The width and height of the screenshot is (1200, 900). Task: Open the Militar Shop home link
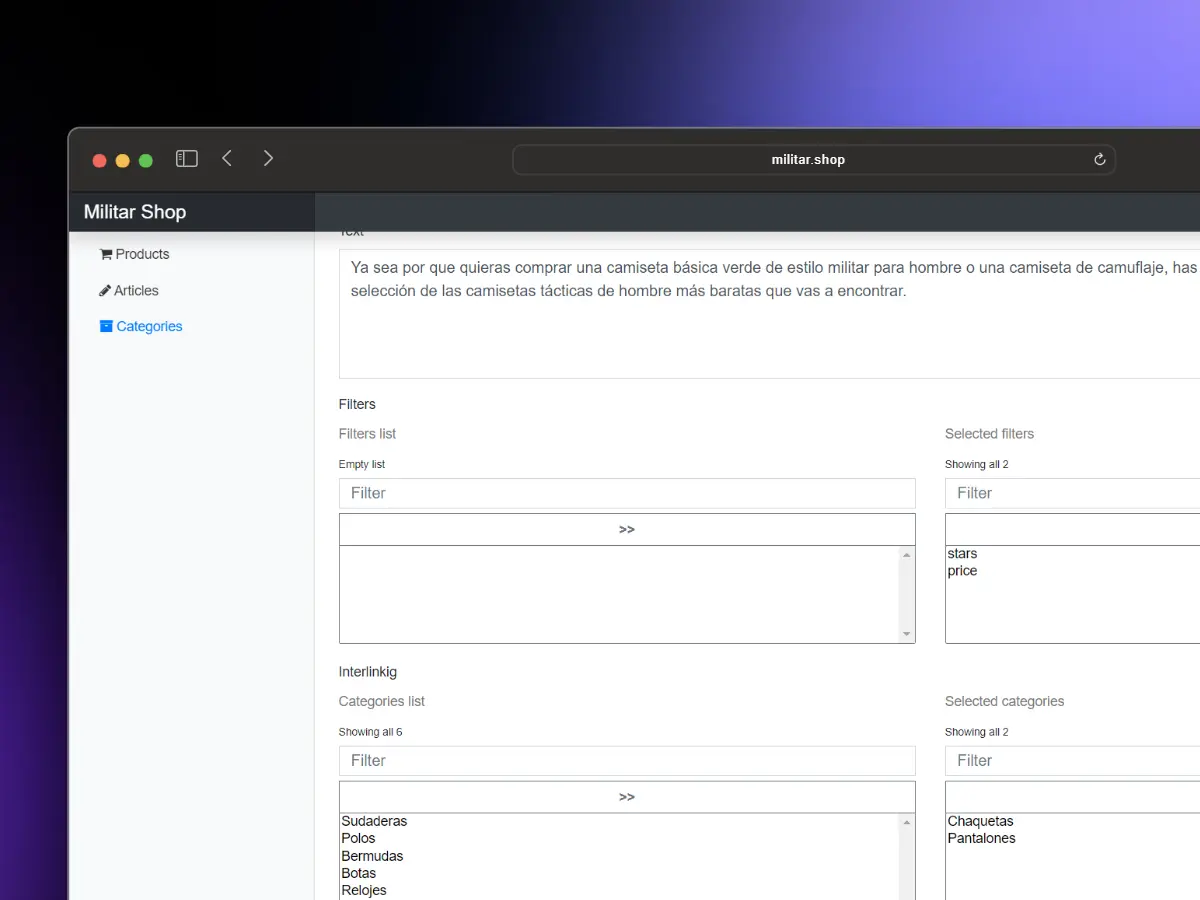pyautogui.click(x=135, y=212)
